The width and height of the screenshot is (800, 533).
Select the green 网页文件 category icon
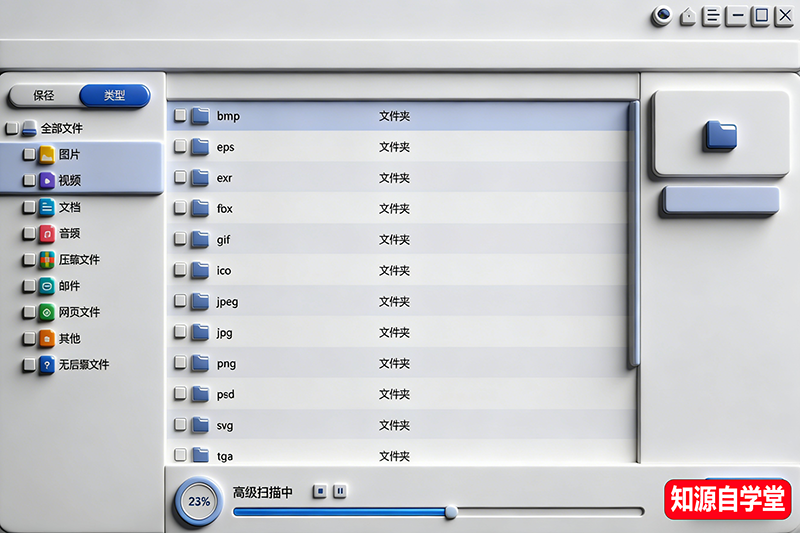tap(47, 312)
